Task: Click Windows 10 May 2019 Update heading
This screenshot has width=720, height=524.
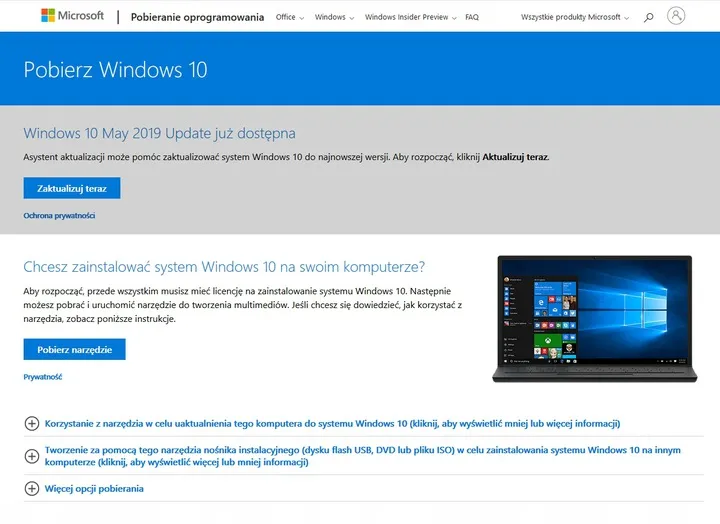Action: (159, 133)
